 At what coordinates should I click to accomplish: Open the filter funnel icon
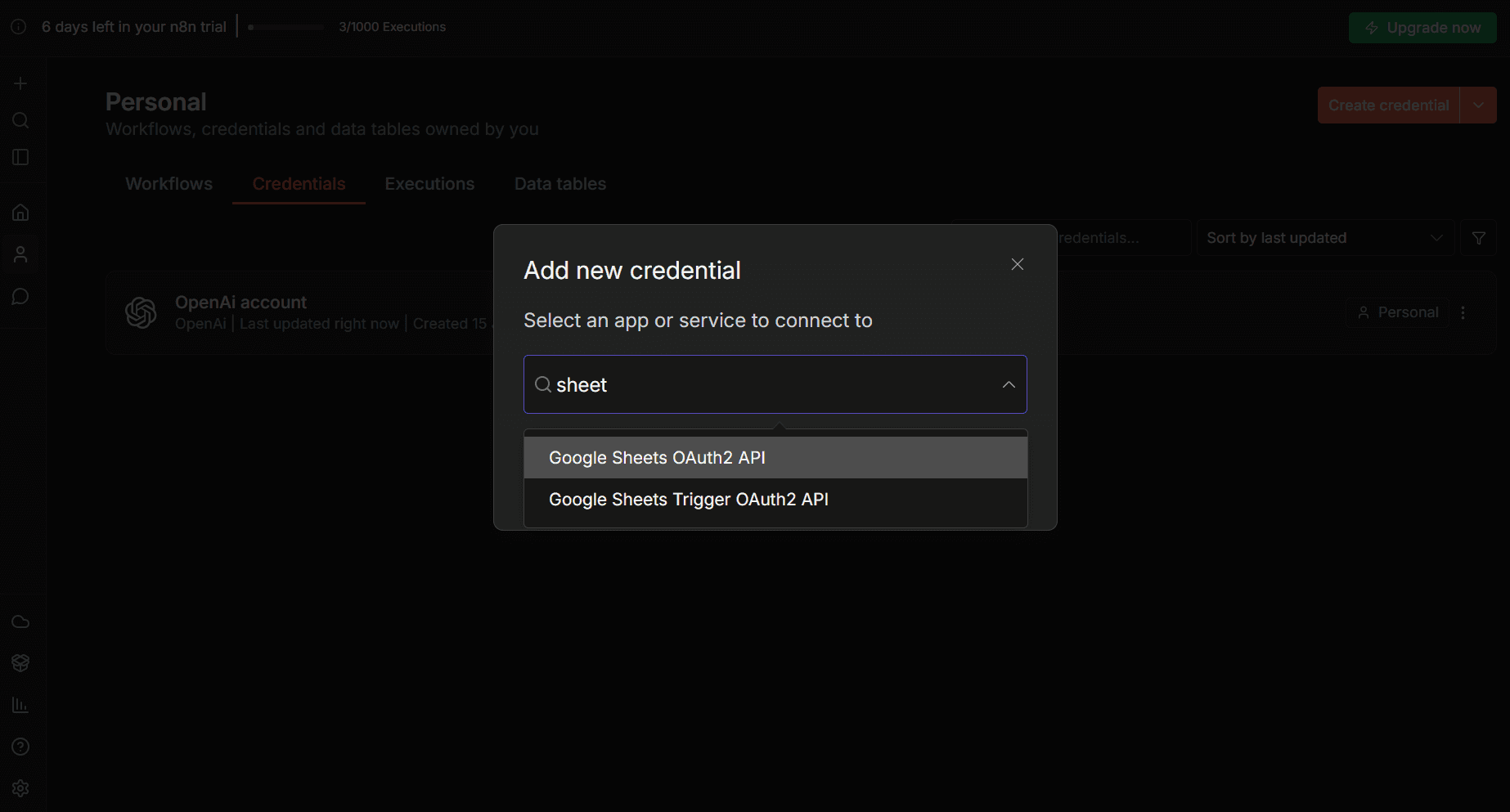1479,238
